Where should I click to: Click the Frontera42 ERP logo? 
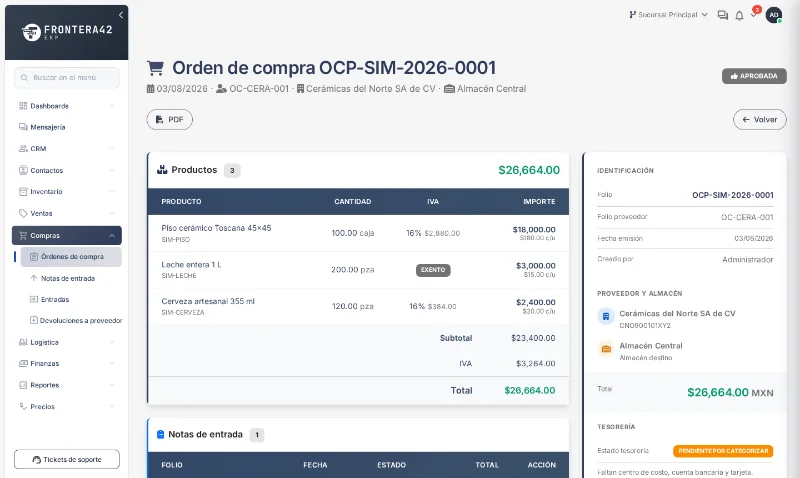point(67,32)
